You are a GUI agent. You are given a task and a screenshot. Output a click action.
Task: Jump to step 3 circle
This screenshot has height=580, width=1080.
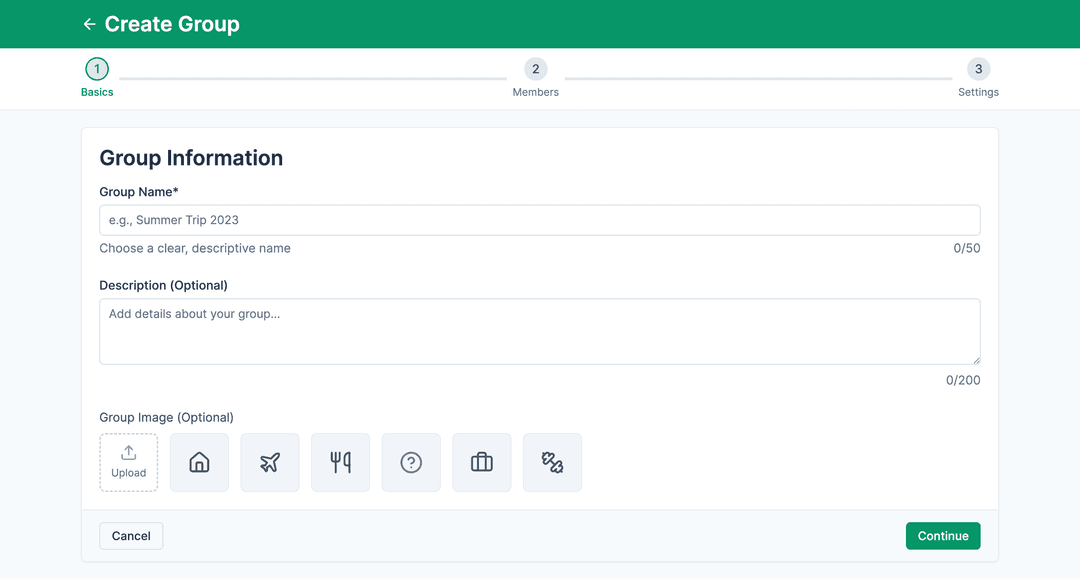tap(978, 69)
